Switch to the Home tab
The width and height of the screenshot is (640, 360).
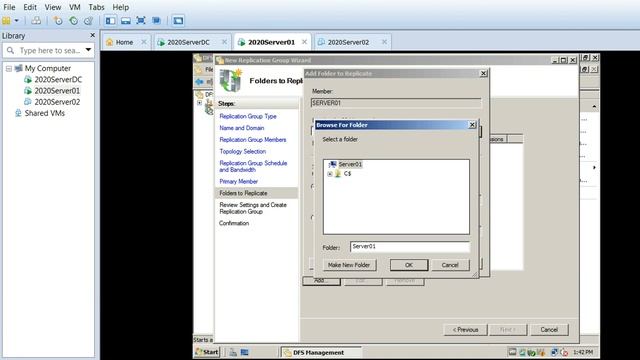(124, 42)
